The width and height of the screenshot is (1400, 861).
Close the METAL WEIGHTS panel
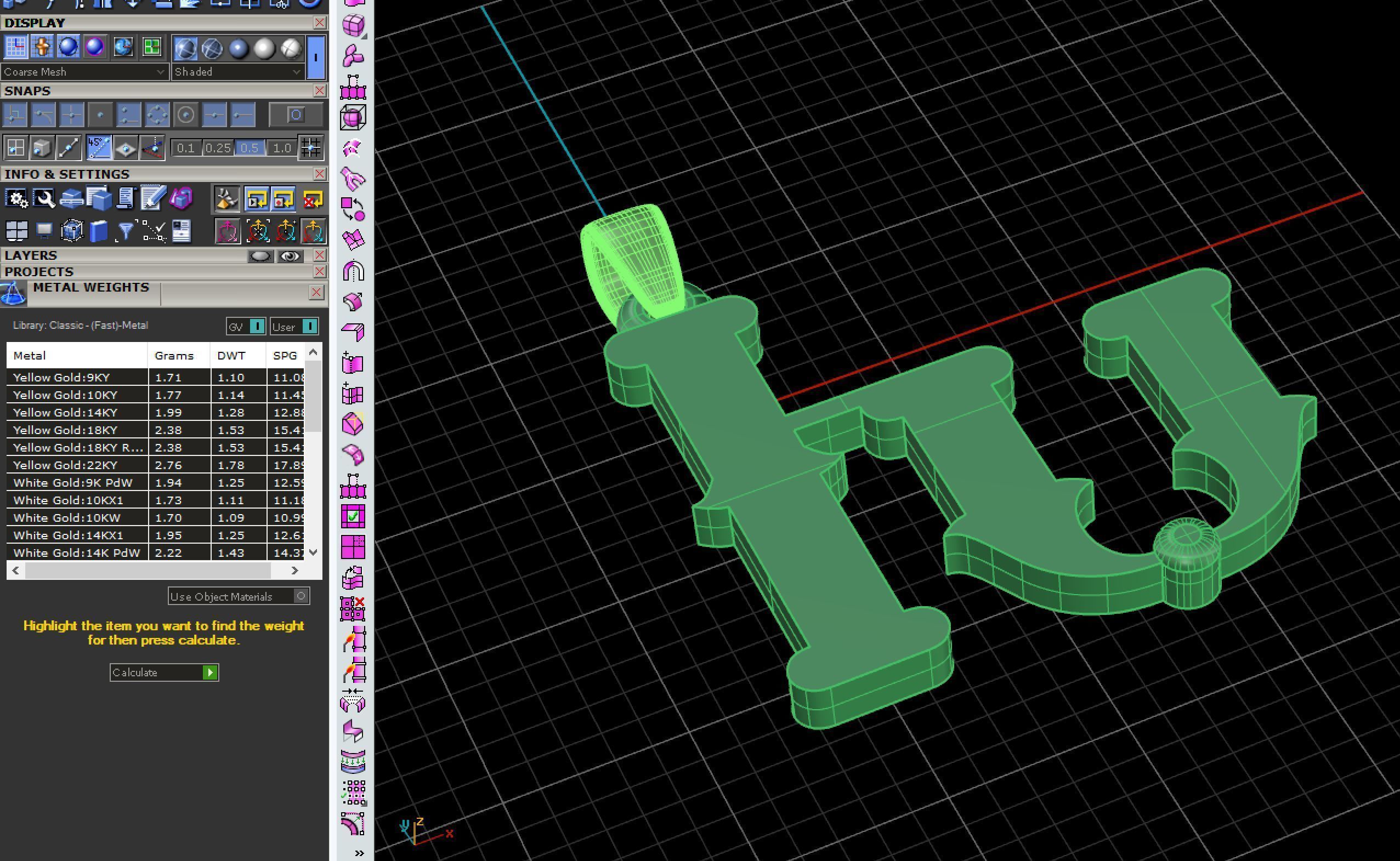(316, 293)
